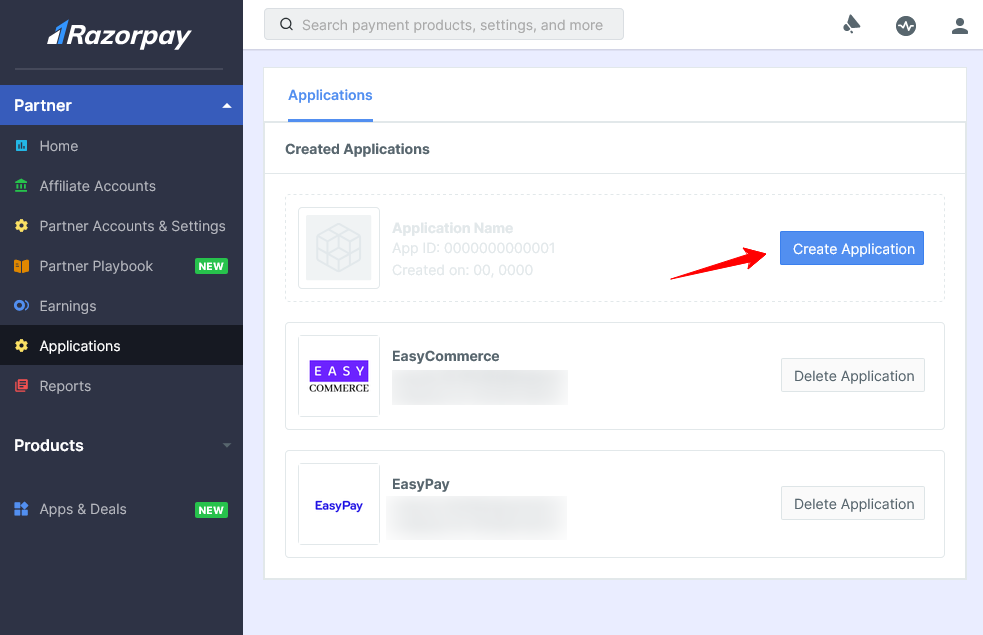
Task: Open the activity pulse icon
Action: click(x=906, y=26)
